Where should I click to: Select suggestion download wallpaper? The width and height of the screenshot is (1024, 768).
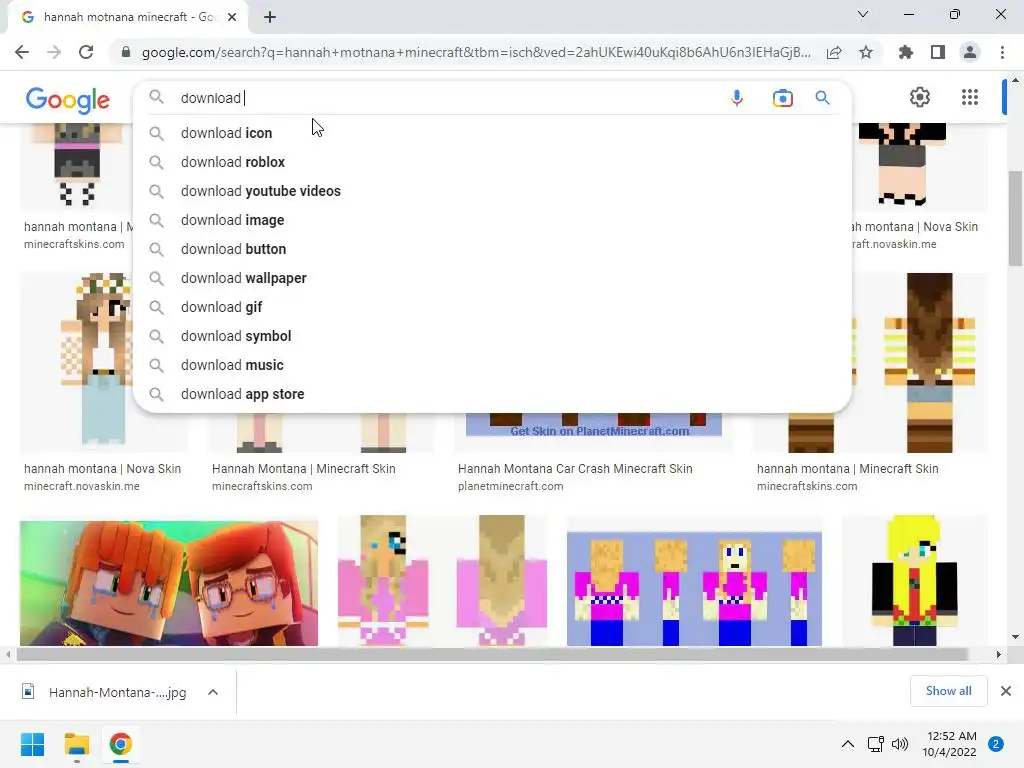pos(492,278)
